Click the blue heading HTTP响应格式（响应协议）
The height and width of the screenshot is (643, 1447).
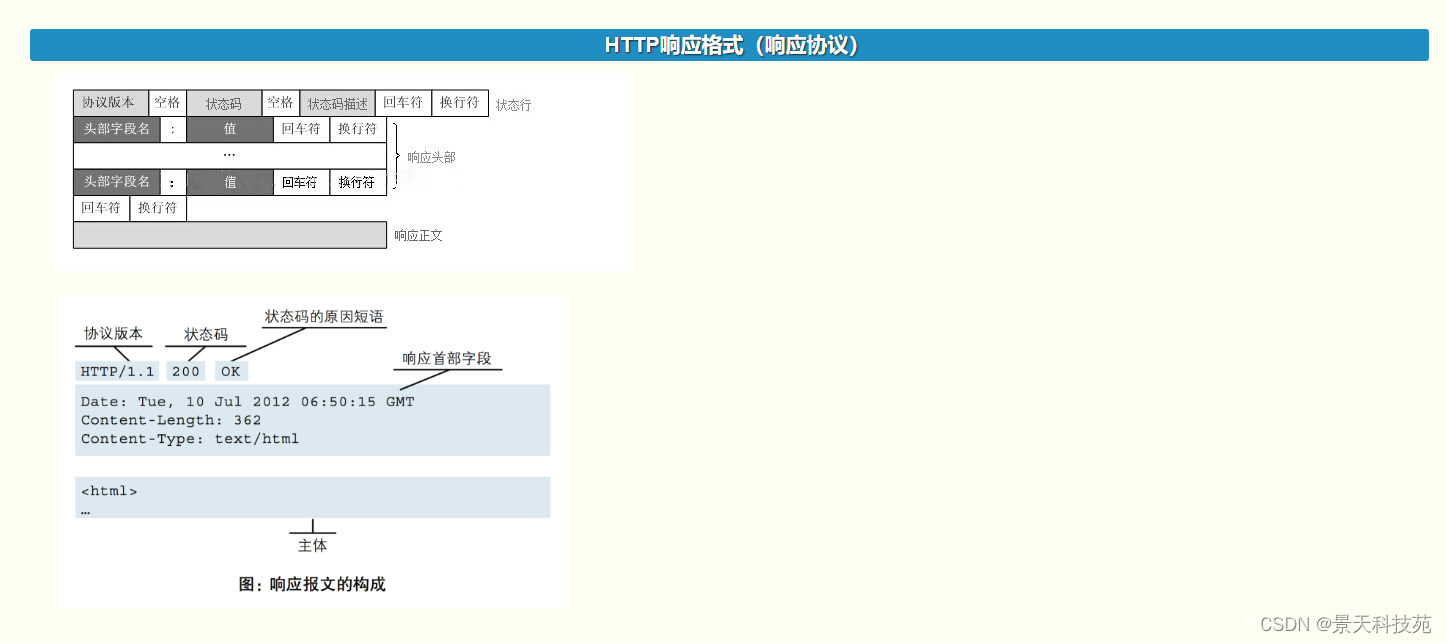730,45
